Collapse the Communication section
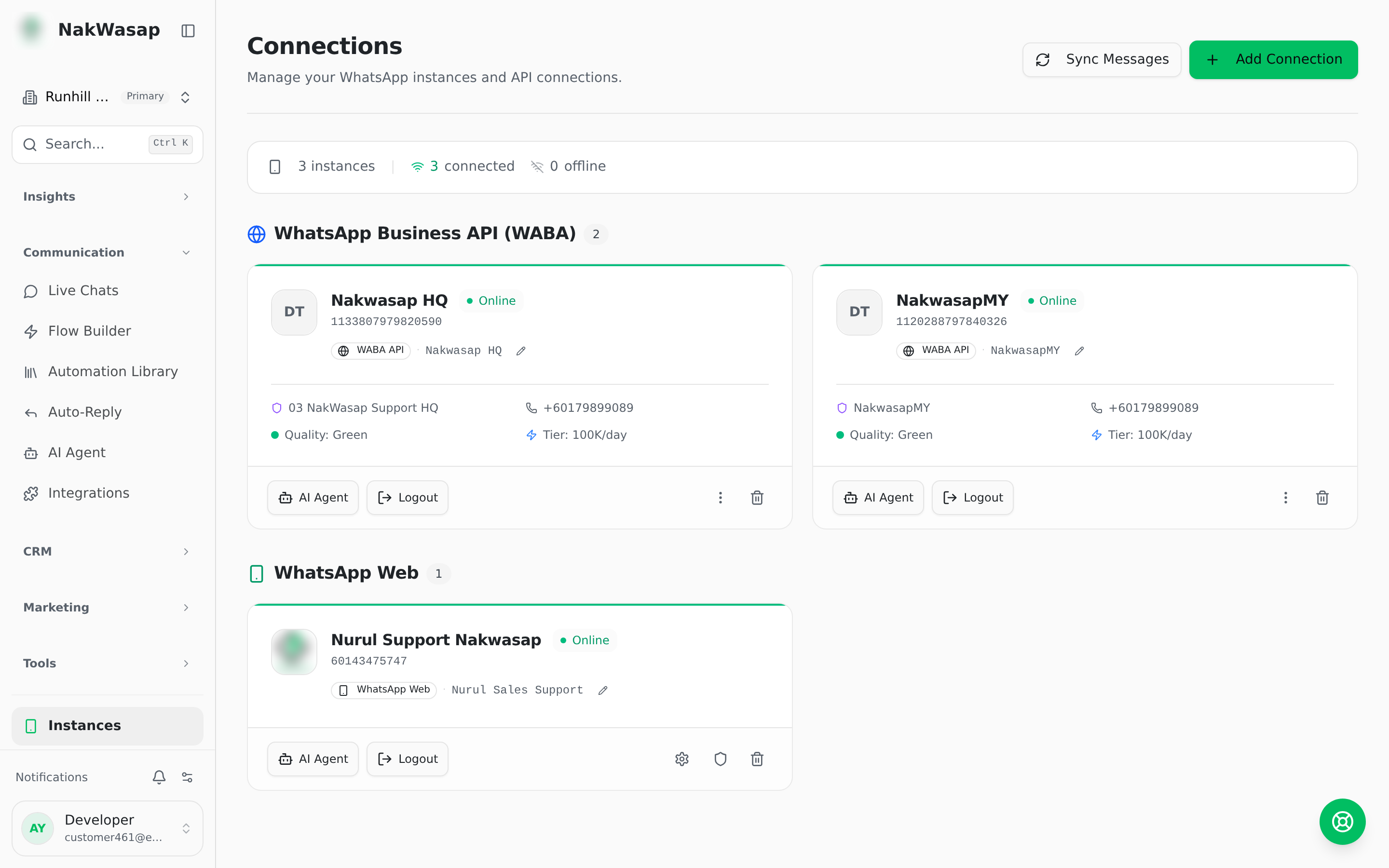Image resolution: width=1389 pixels, height=868 pixels. point(108,253)
